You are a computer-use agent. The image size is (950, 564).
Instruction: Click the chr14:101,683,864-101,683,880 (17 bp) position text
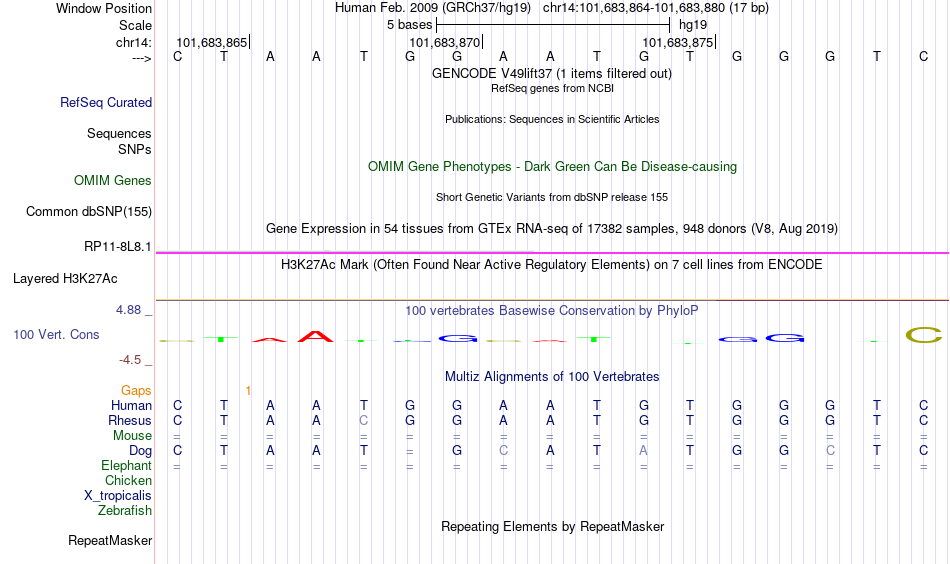[656, 8]
